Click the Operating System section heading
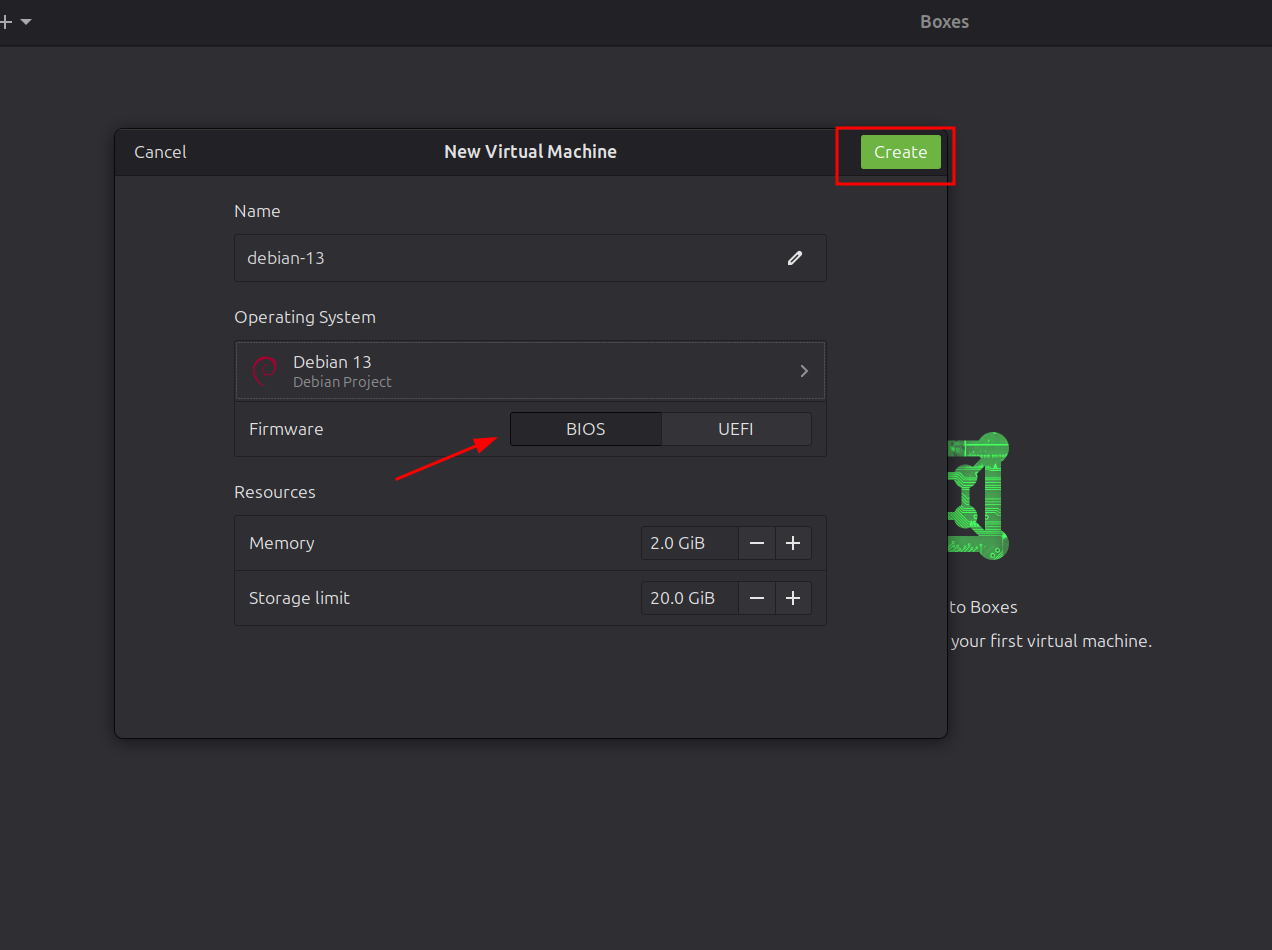This screenshot has height=950, width=1272. coord(305,317)
